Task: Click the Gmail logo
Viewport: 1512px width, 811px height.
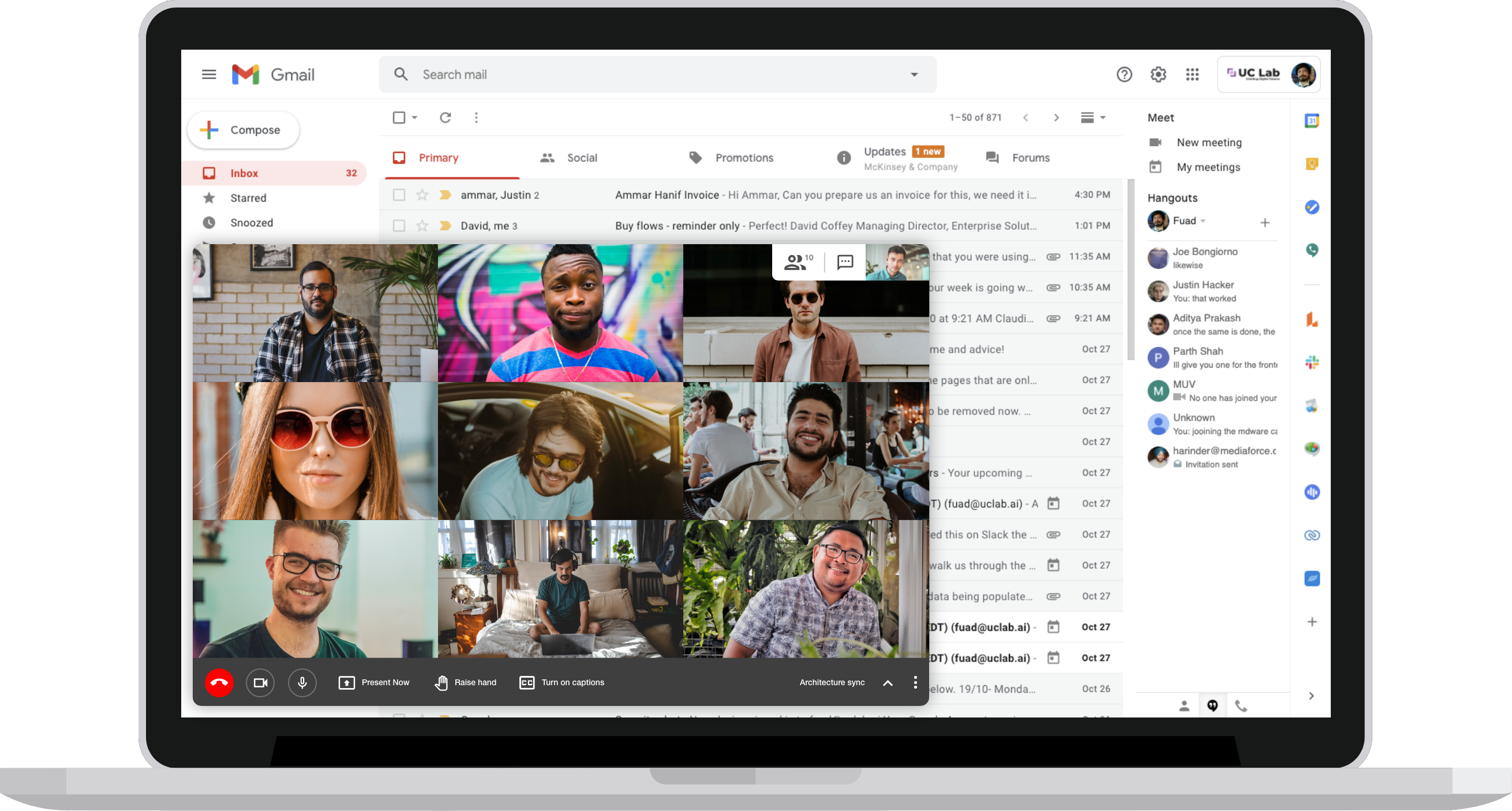Action: 274,74
